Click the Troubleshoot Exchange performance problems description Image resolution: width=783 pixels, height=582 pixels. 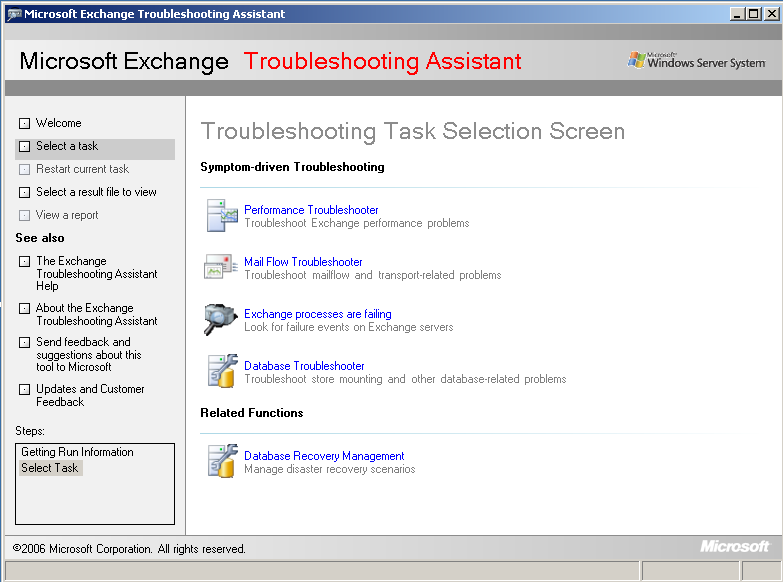[357, 223]
